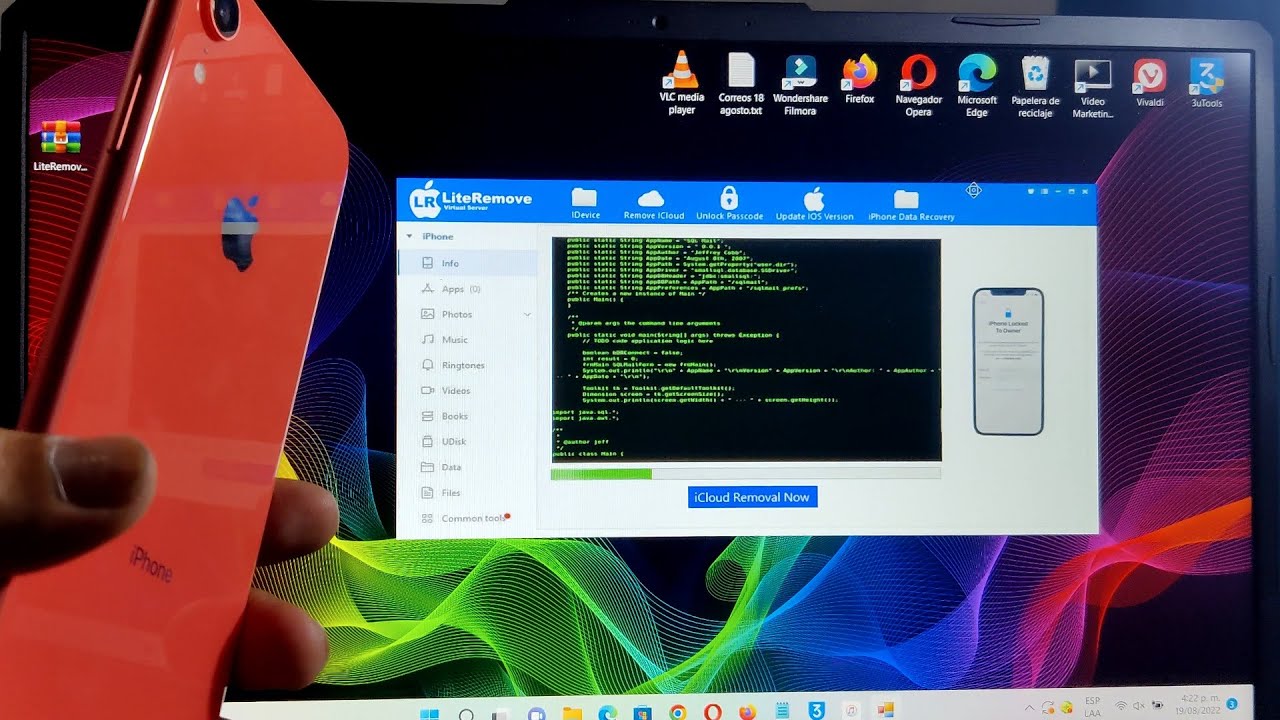Choose Update iOS Version apple icon
This screenshot has height=720, width=1280.
coord(815,204)
